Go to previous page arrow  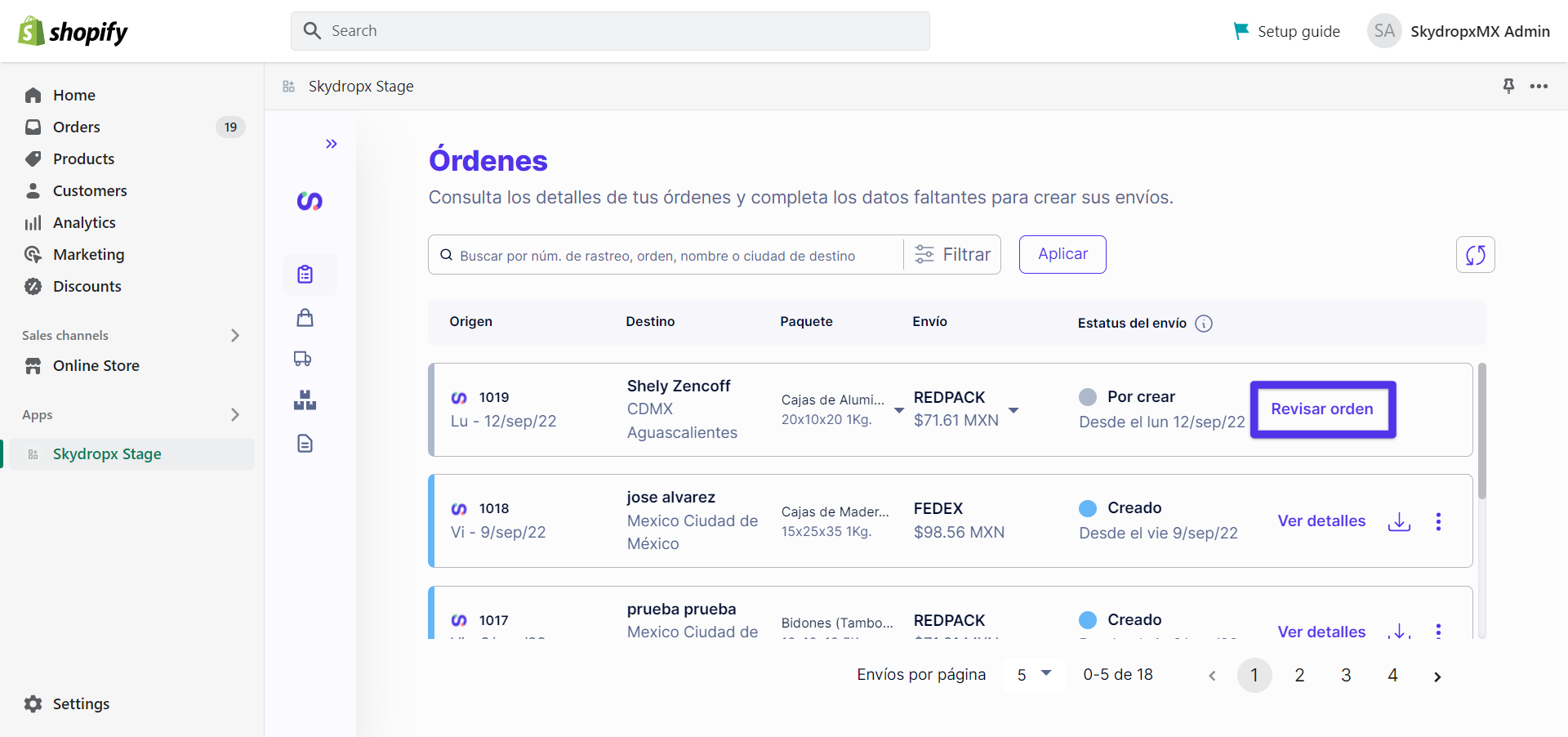pos(1212,676)
